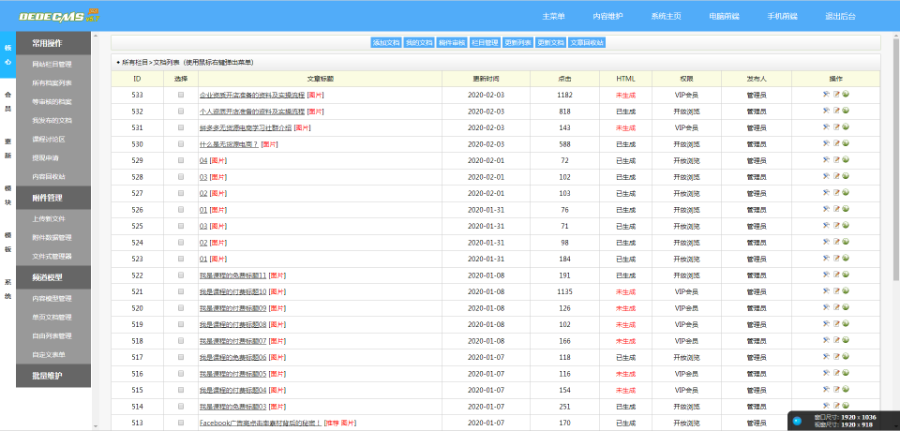Click the first action icon in row 531
Viewport: 900px width, 431px height.
point(826,127)
